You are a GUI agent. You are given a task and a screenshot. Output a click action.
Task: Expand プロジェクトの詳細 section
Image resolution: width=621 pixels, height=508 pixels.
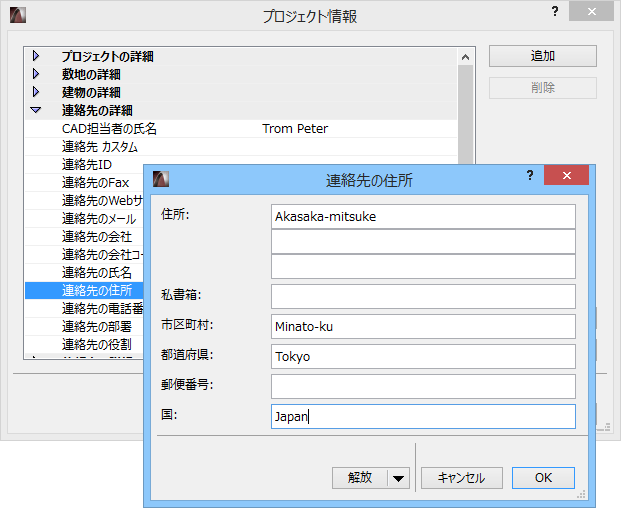point(36,56)
